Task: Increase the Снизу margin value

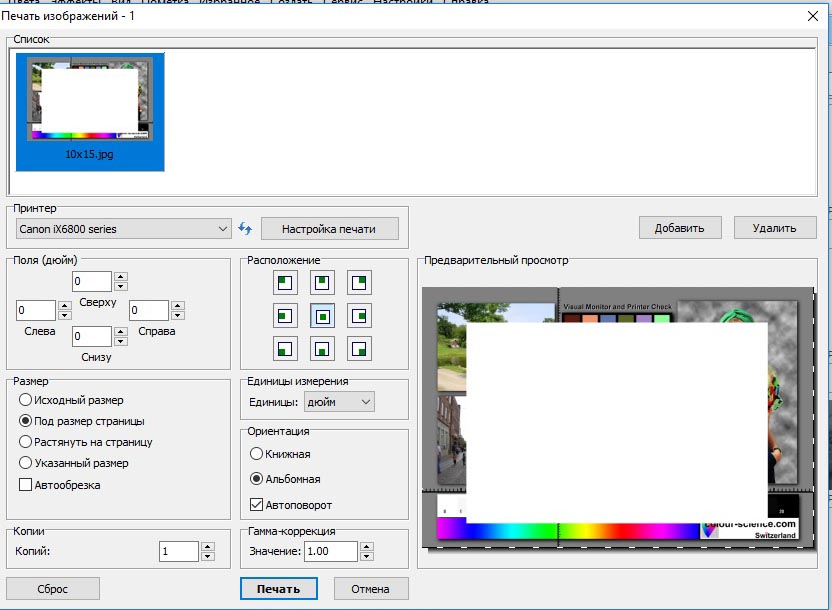Action: (121, 332)
